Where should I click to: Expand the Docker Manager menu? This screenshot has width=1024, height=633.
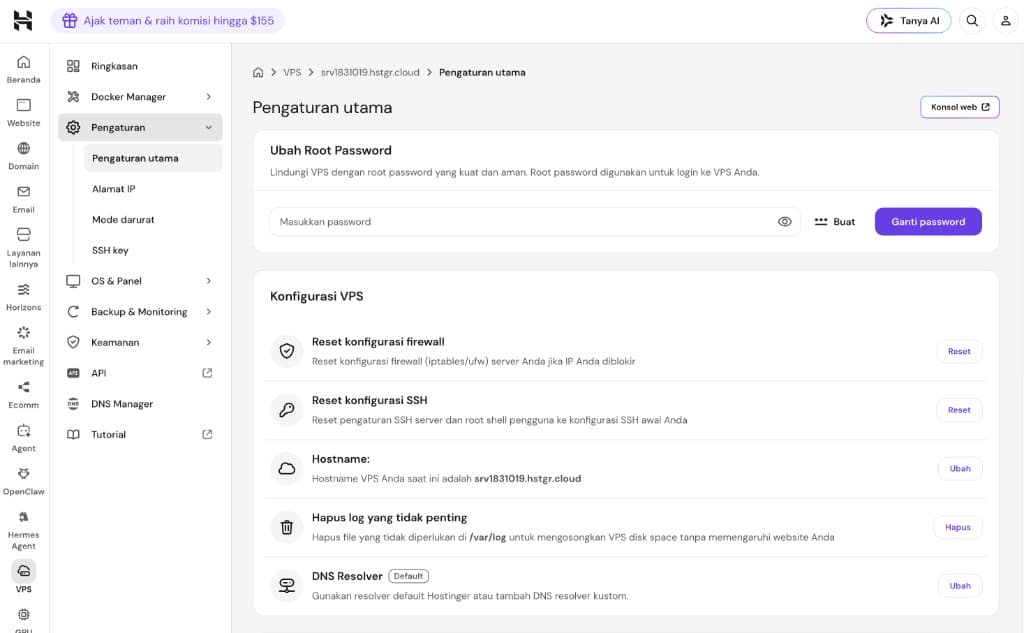pyautogui.click(x=140, y=97)
